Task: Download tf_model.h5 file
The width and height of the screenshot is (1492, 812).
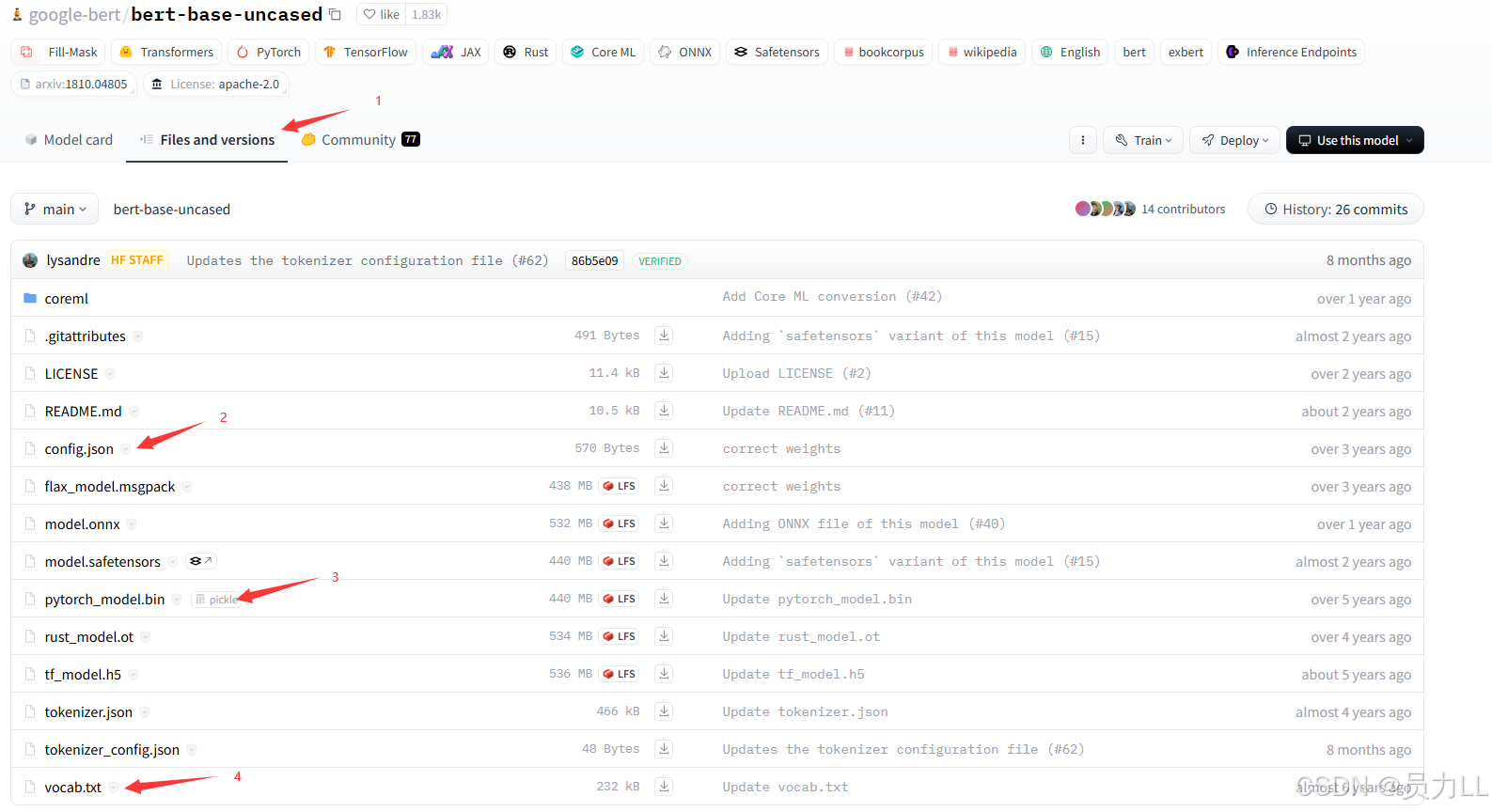Action: coord(664,674)
